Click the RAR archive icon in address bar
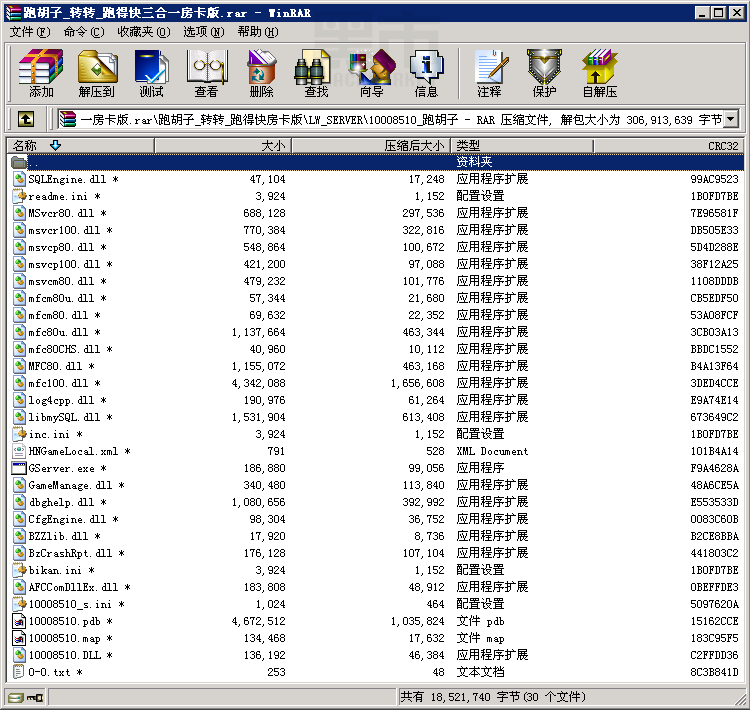Screen dimensions: 750x710 click(x=67, y=119)
